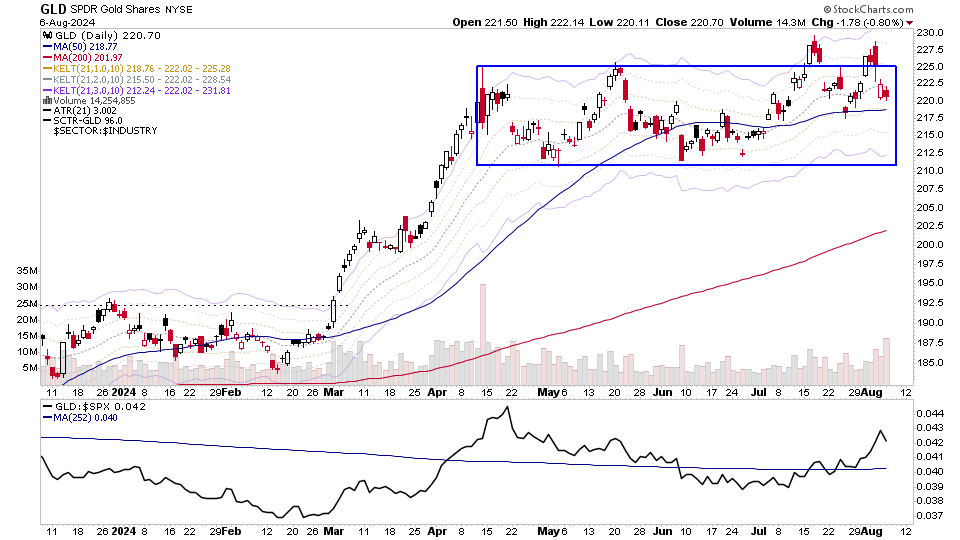960x540 pixels.
Task: Click the 15M volume axis label
Action: click(27, 336)
